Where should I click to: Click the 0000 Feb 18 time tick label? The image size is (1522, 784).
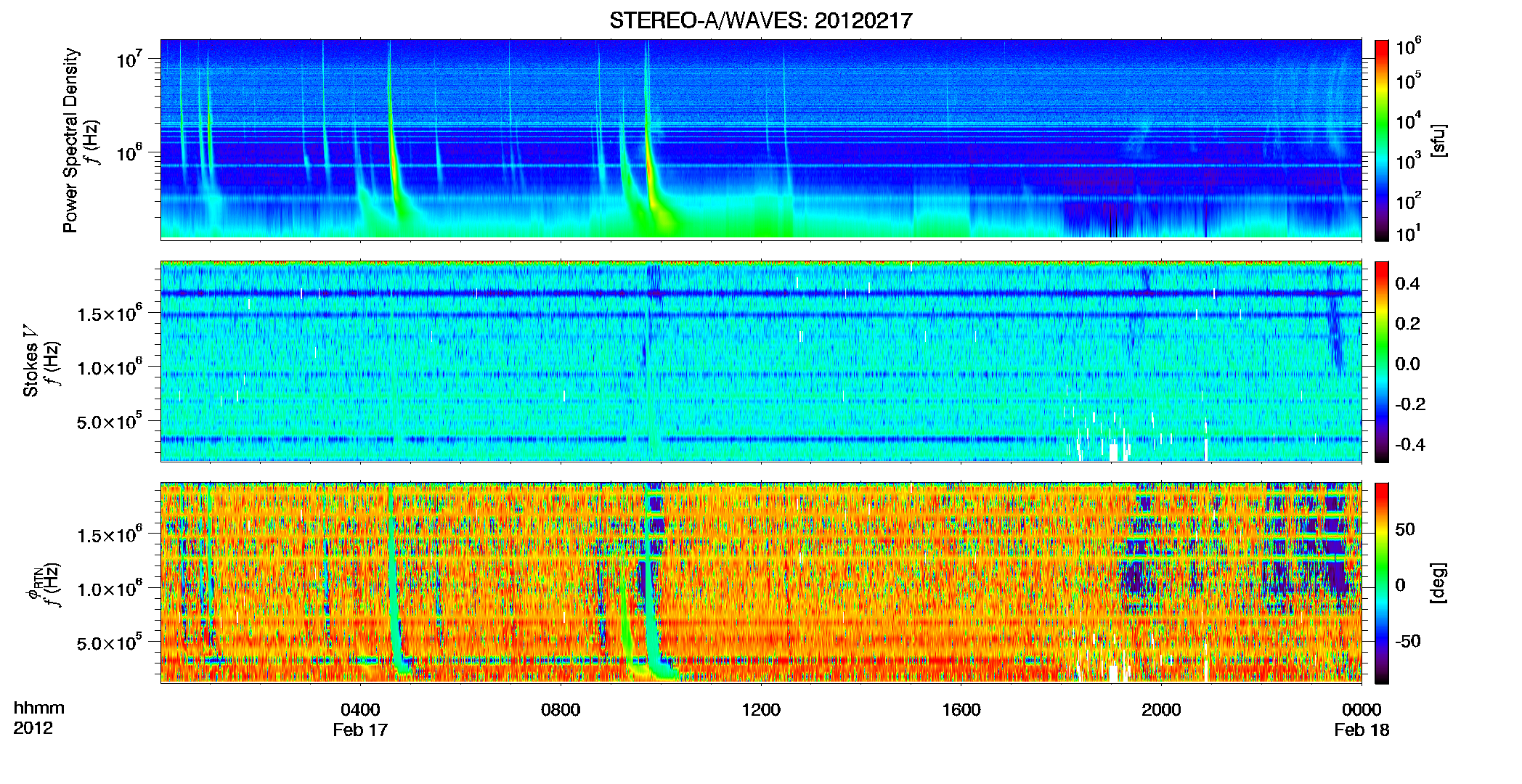coord(1362,719)
